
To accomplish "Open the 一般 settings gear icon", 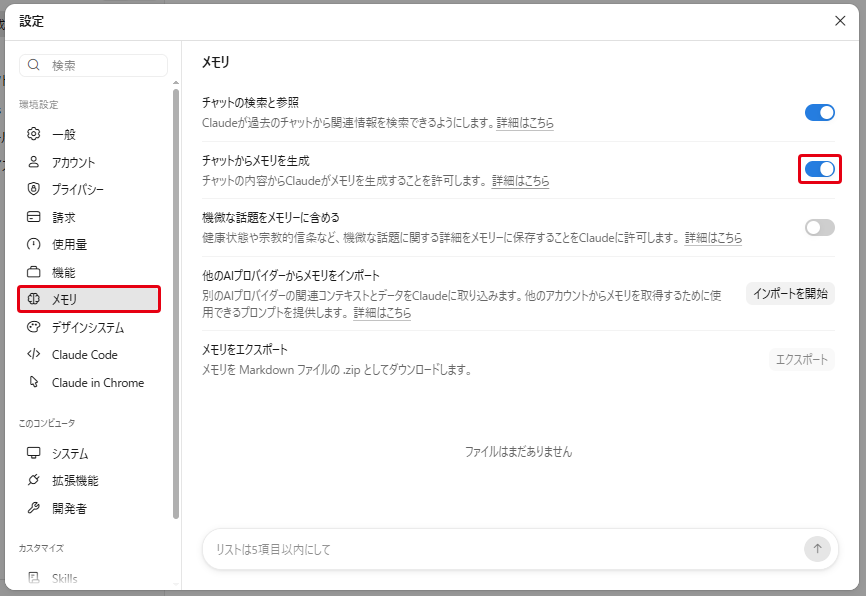I will tap(34, 134).
